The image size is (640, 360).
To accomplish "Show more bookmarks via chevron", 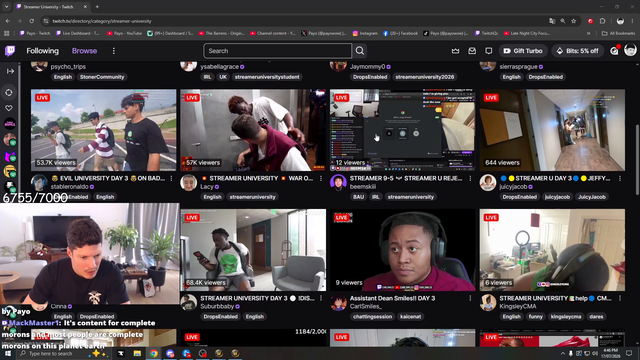I will click(x=589, y=33).
